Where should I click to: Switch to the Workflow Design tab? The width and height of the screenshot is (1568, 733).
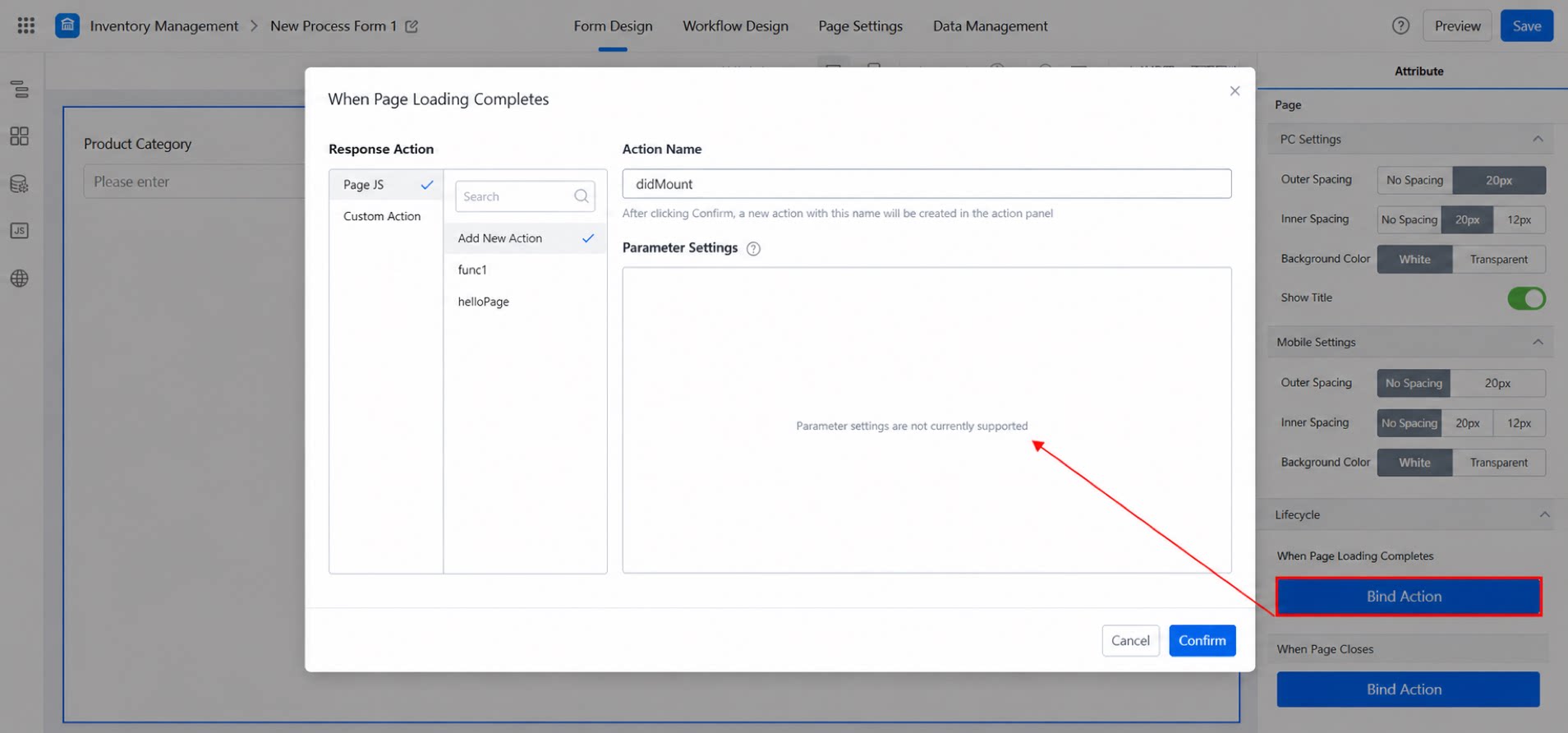point(735,26)
